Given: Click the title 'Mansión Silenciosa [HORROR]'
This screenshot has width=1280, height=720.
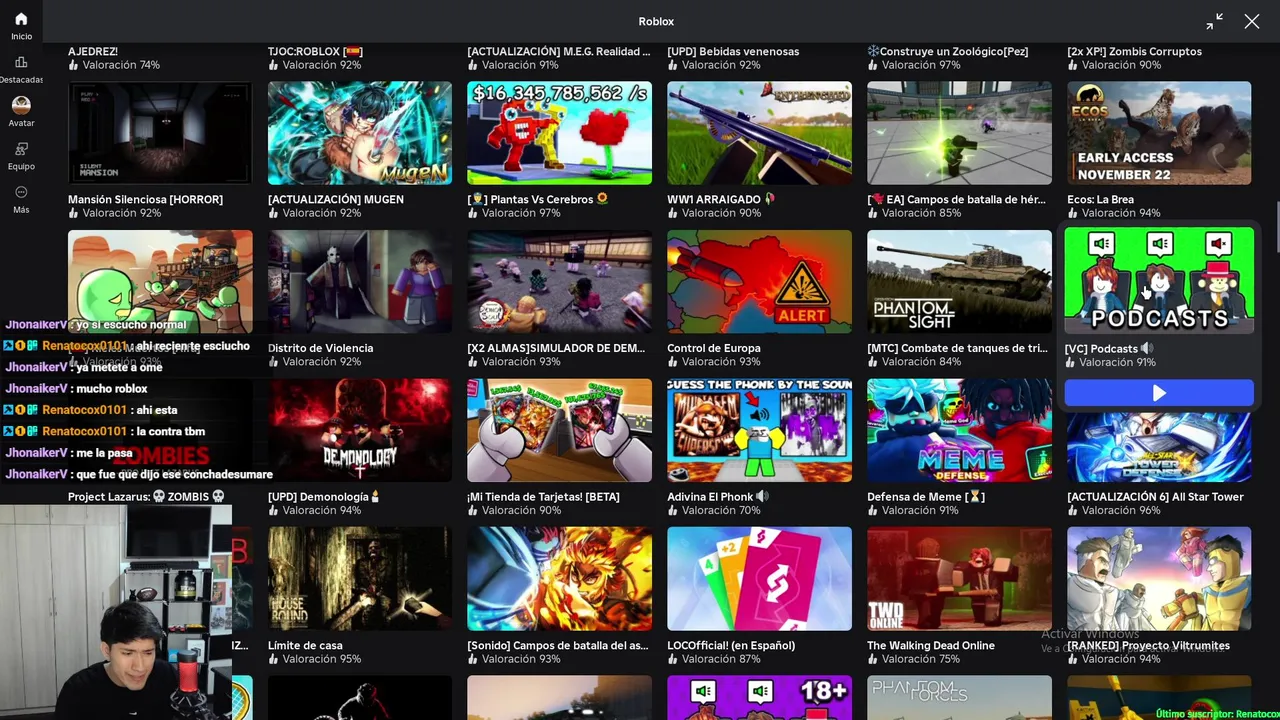Looking at the screenshot, I should 145,199.
